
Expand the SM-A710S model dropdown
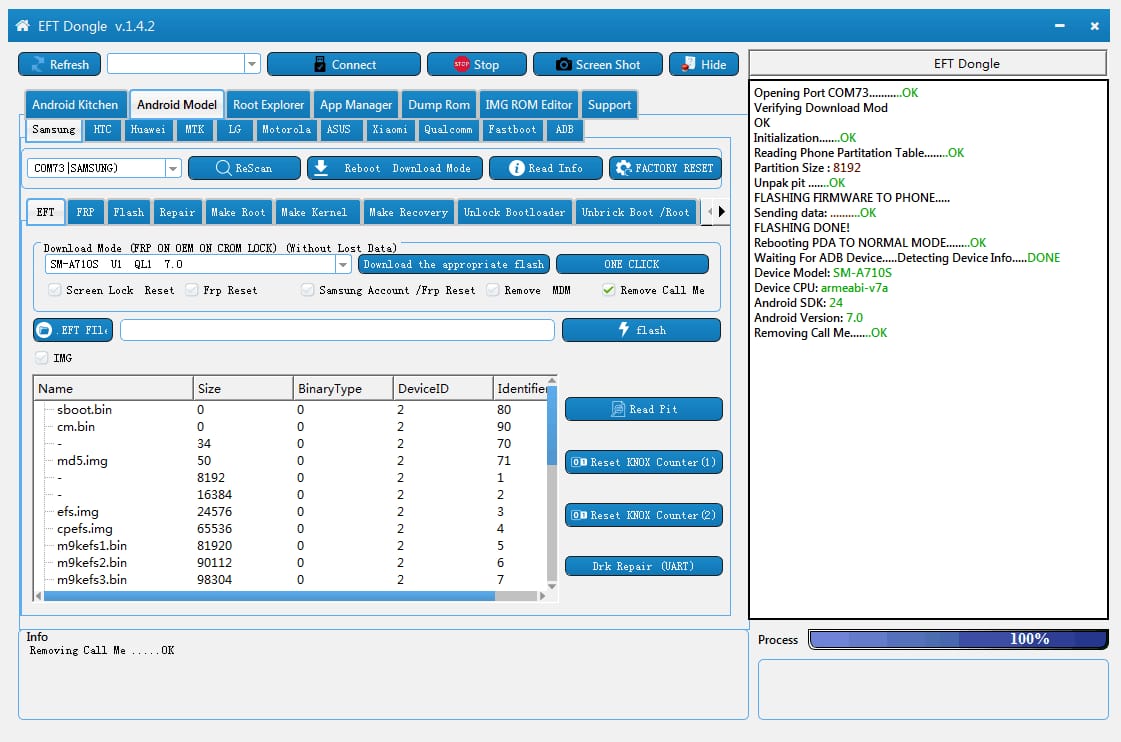click(343, 264)
